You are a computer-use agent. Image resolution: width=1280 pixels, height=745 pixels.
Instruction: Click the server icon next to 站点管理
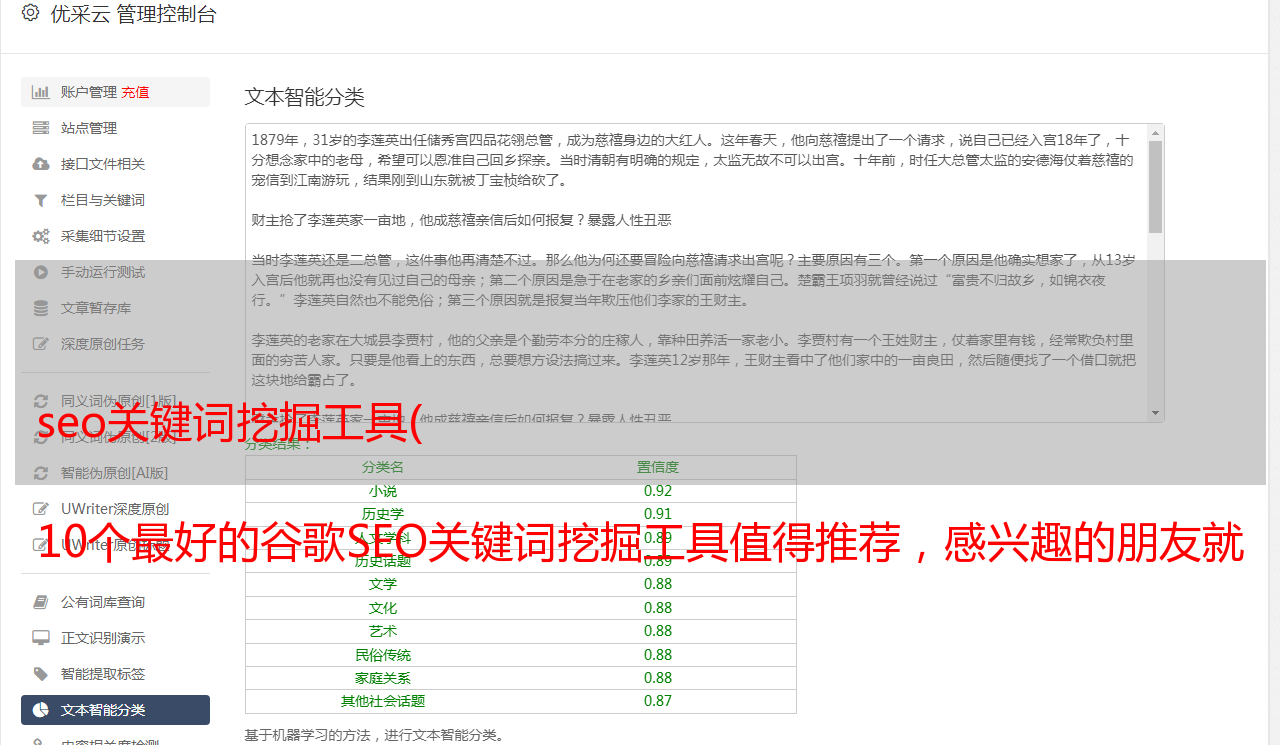click(41, 128)
